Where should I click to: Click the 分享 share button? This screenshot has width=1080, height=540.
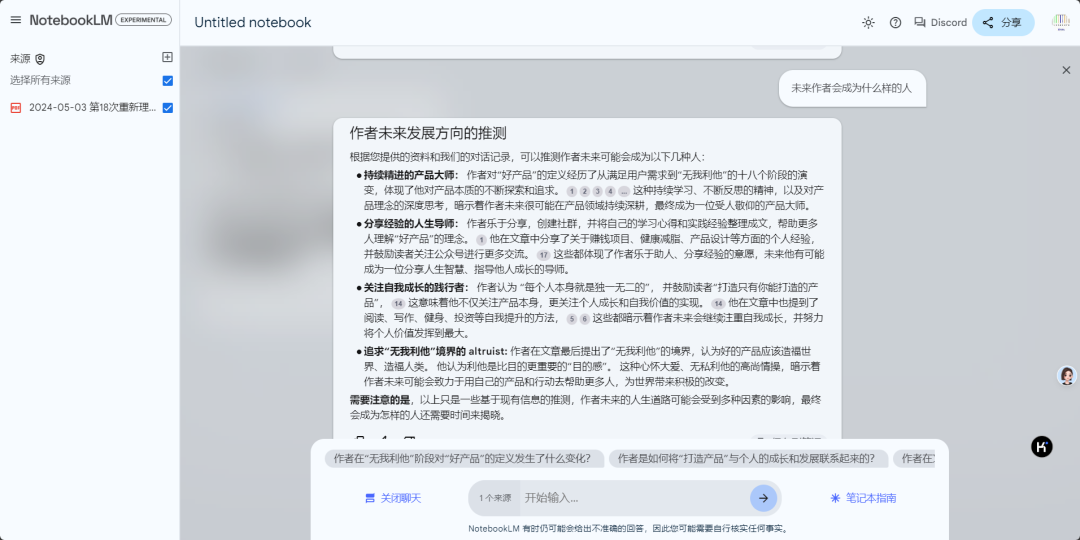coord(1003,23)
